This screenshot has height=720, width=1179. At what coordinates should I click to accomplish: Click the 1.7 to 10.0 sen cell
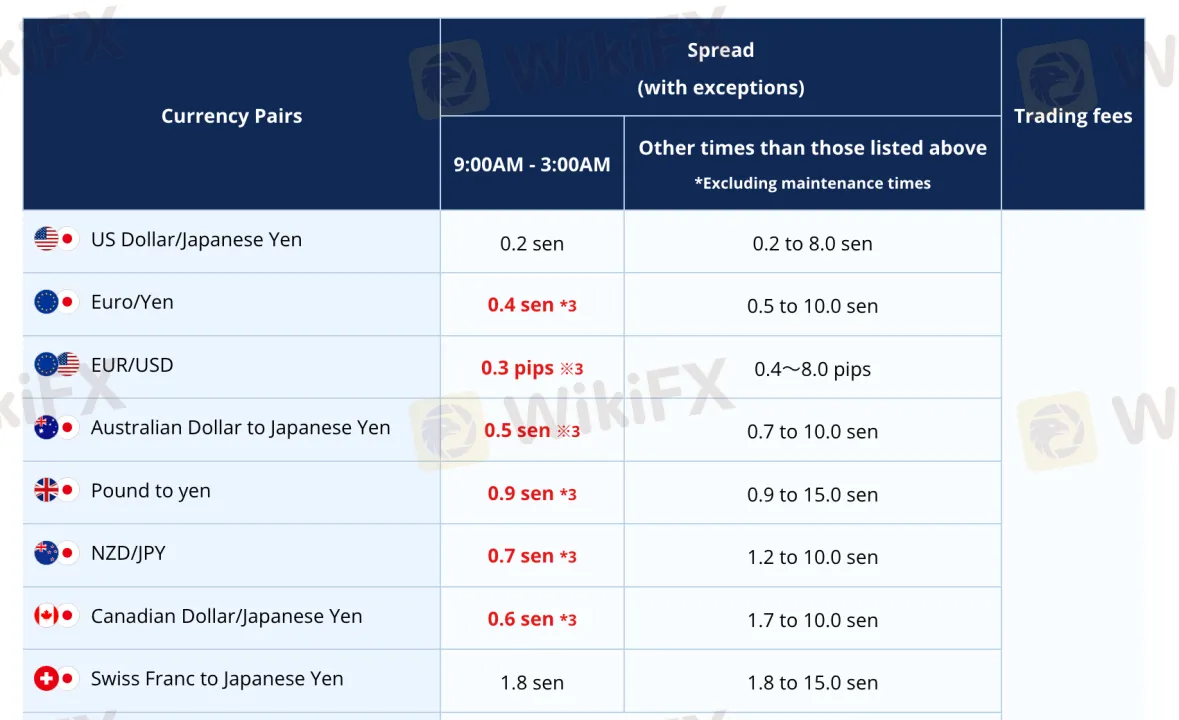(x=812, y=620)
